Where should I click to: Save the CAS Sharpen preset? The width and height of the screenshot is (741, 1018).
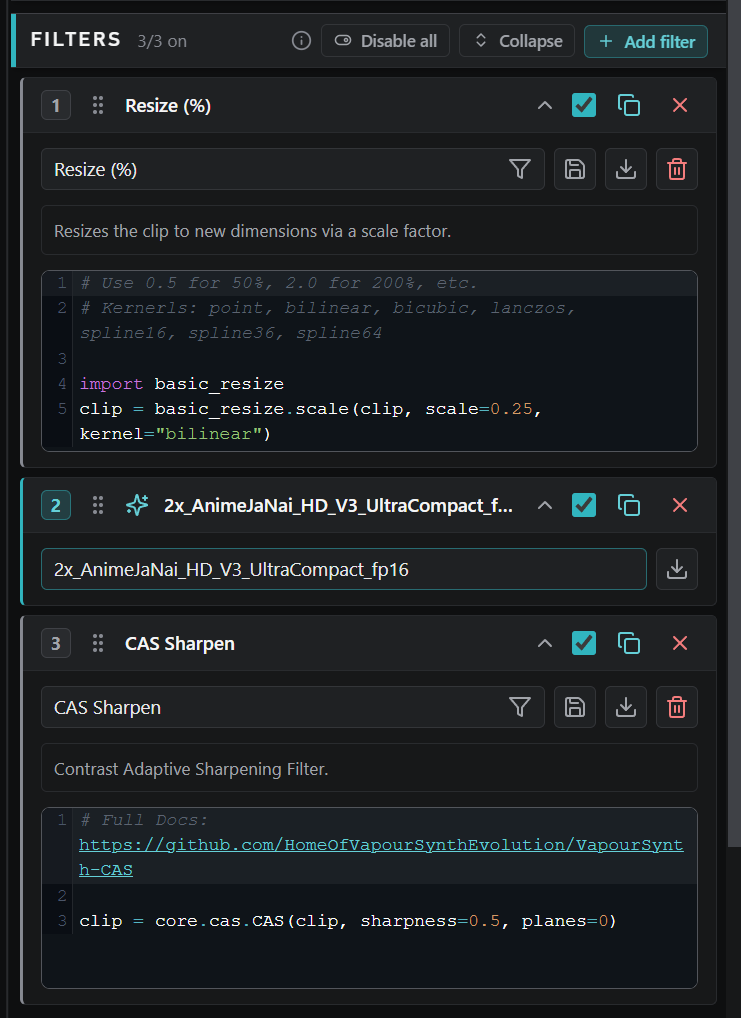[575, 707]
